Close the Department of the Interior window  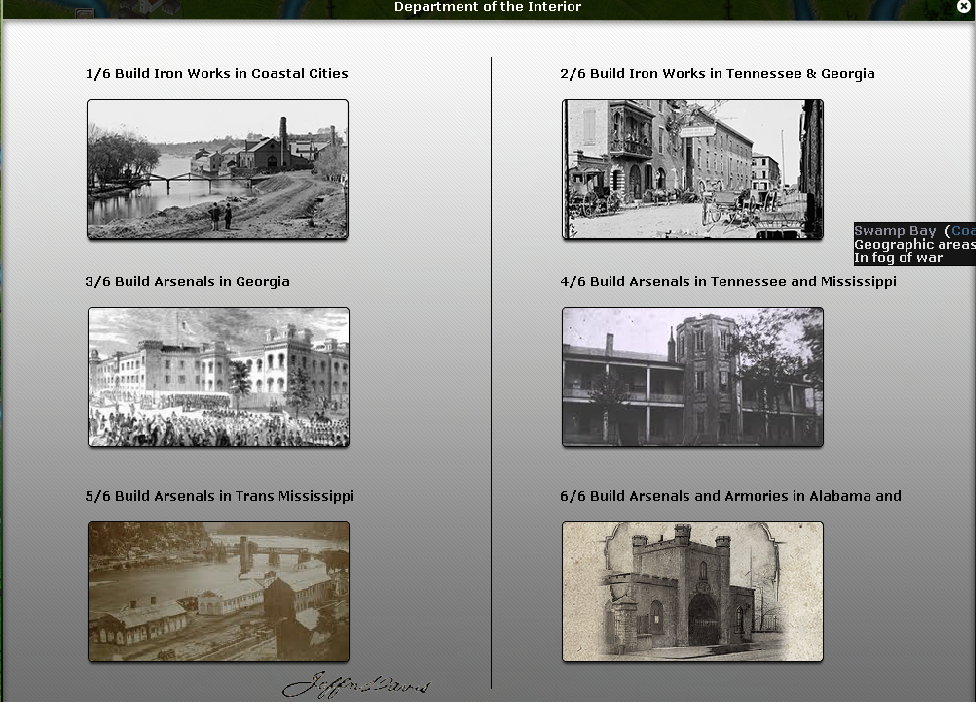pos(964,7)
